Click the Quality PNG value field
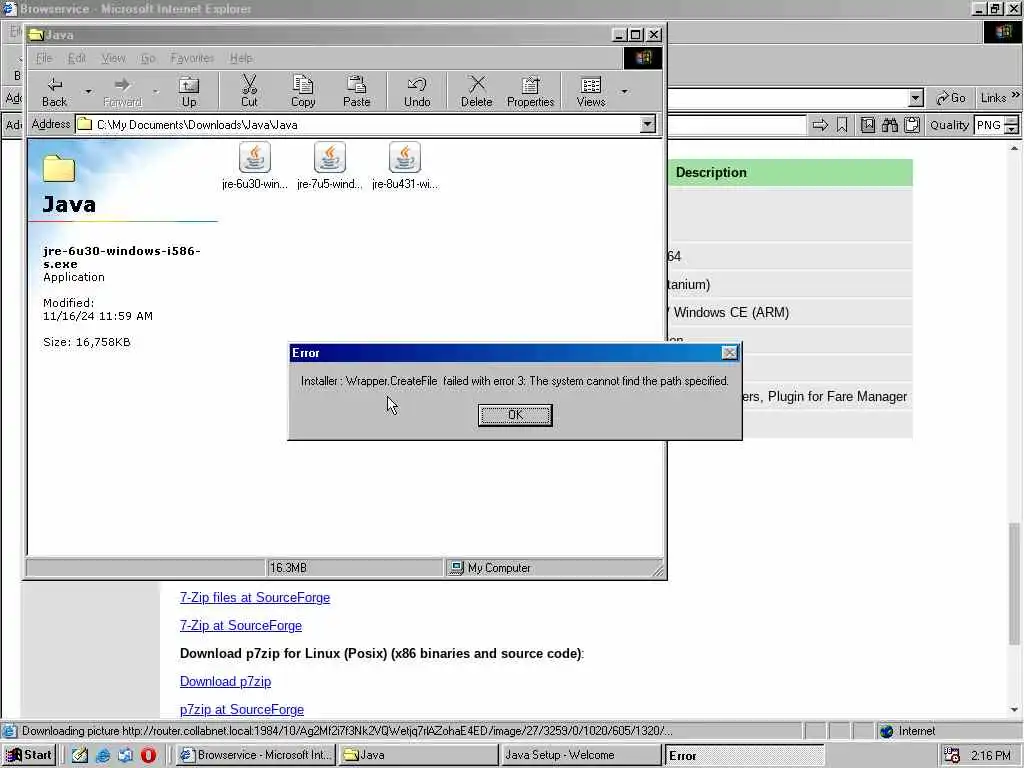This screenshot has width=1024, height=768. [x=989, y=125]
